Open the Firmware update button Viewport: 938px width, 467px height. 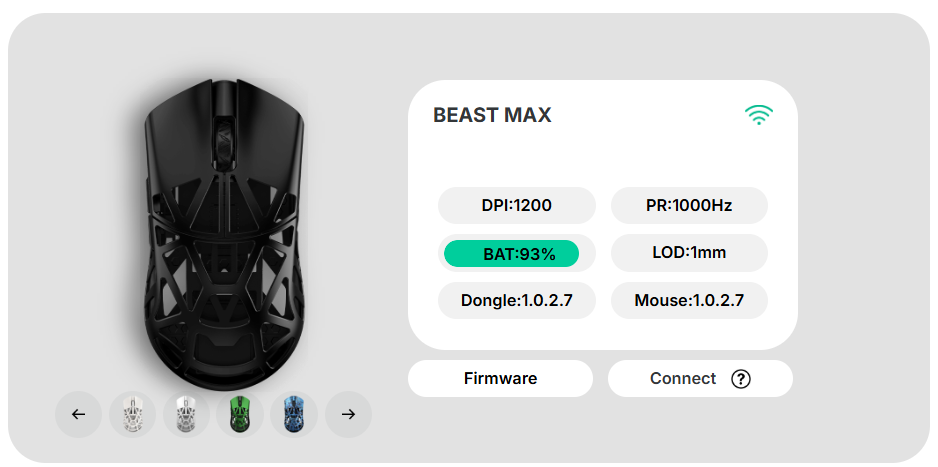(500, 379)
